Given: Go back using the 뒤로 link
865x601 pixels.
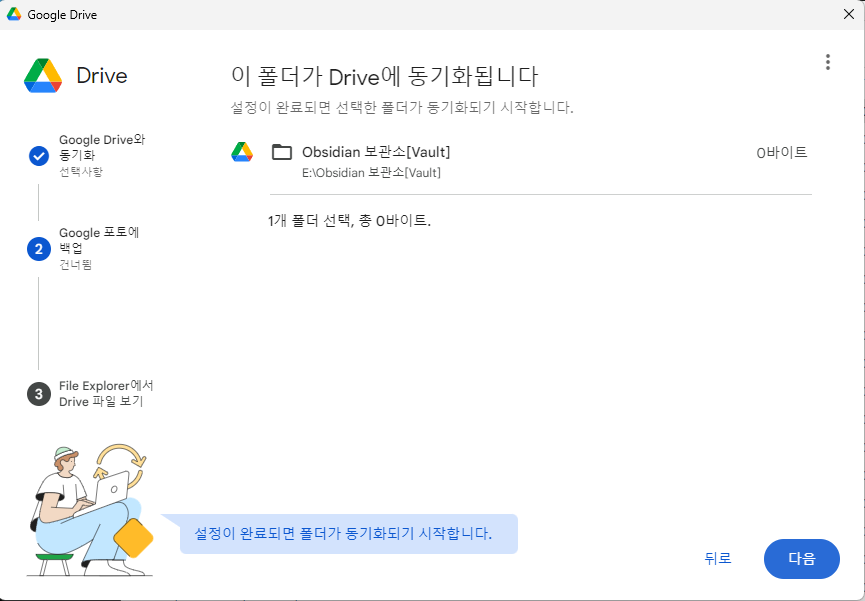Looking at the screenshot, I should (717, 559).
